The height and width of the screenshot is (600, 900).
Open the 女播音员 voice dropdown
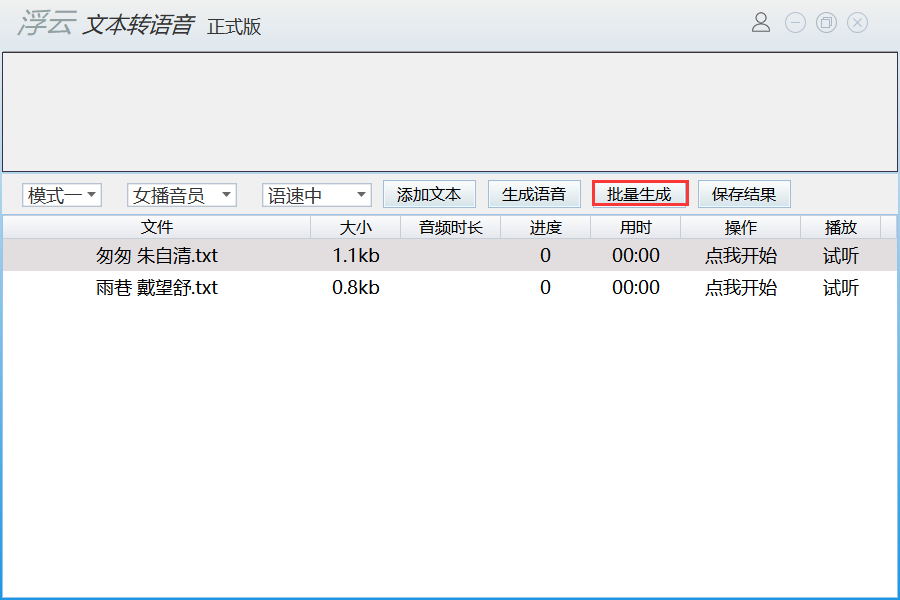[x=182, y=195]
